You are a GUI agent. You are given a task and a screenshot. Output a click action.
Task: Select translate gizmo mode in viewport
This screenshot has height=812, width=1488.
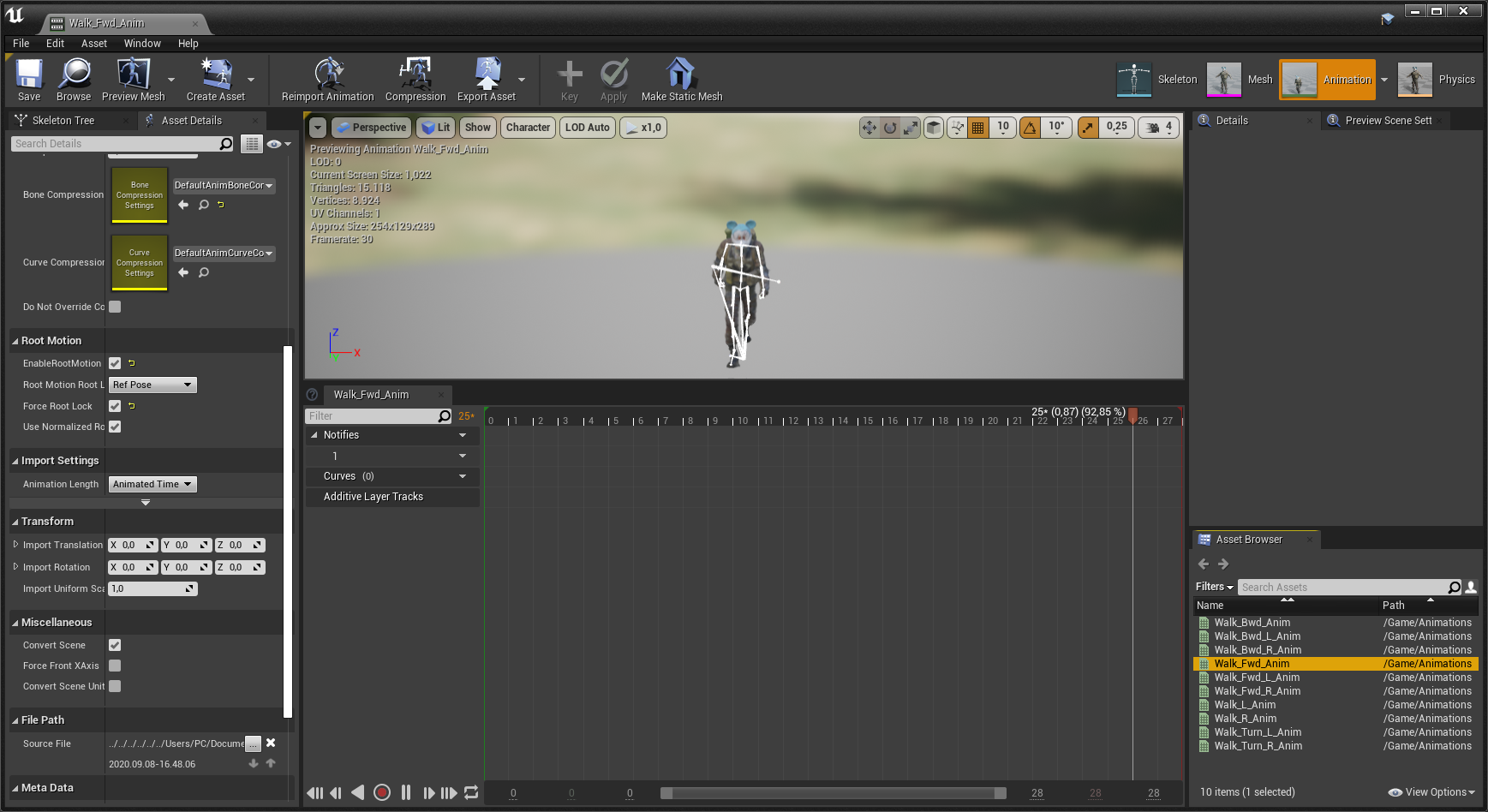click(x=869, y=128)
